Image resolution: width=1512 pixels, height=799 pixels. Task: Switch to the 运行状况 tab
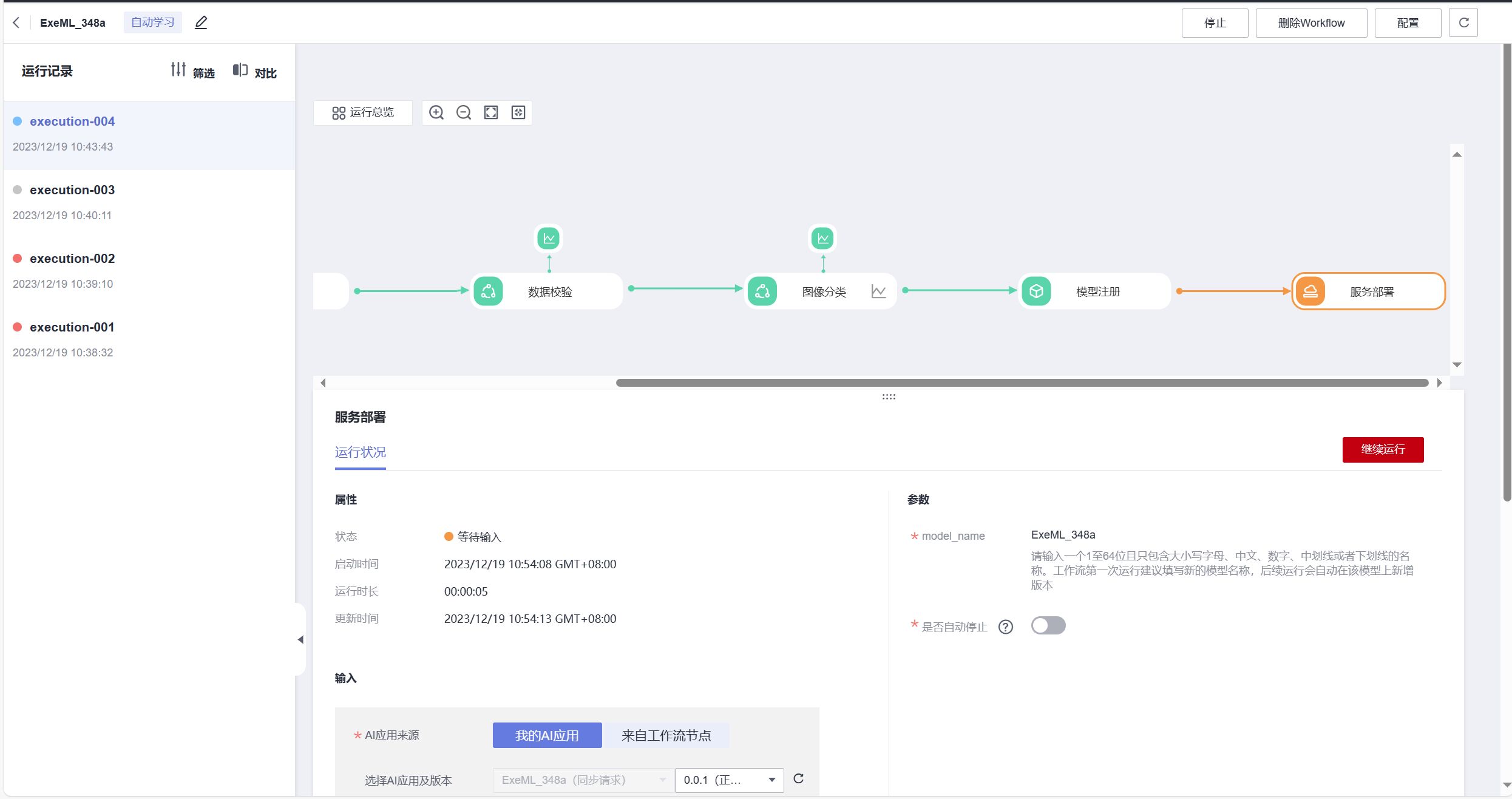coord(360,452)
